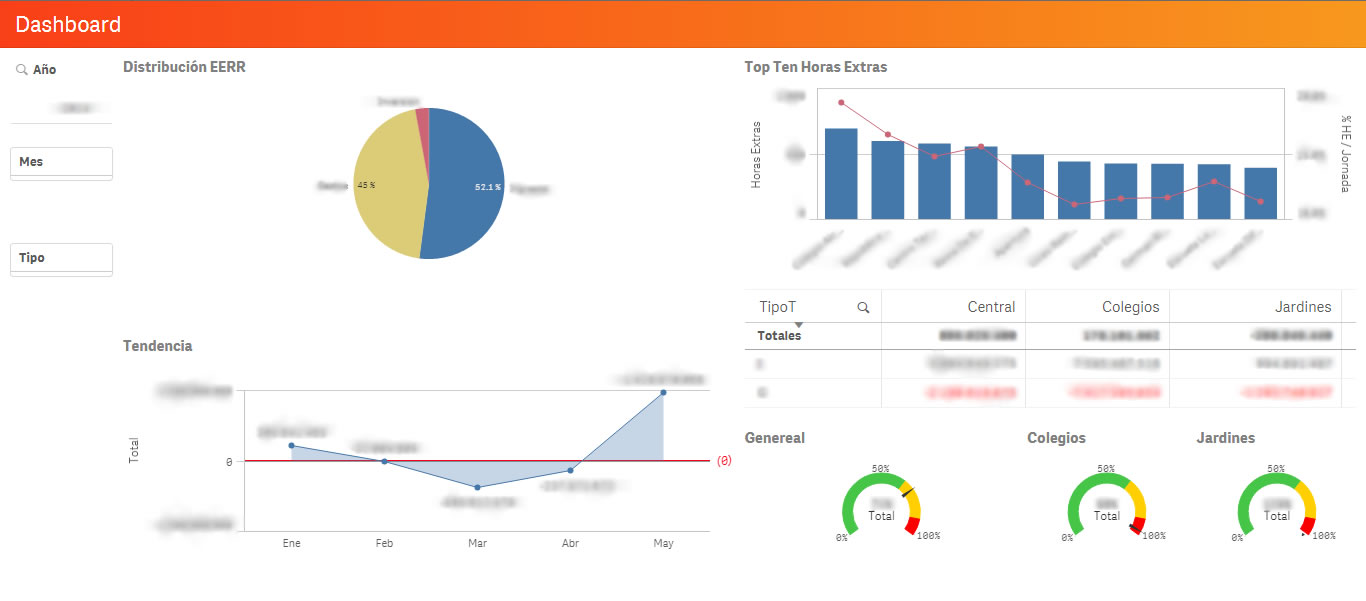Image resolution: width=1366 pixels, height=601 pixels.
Task: Select the Mar data point on Tendencia
Action: click(477, 487)
